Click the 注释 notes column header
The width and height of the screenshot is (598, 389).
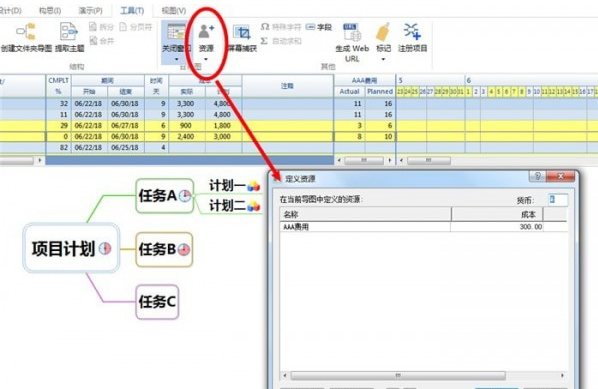[288, 86]
